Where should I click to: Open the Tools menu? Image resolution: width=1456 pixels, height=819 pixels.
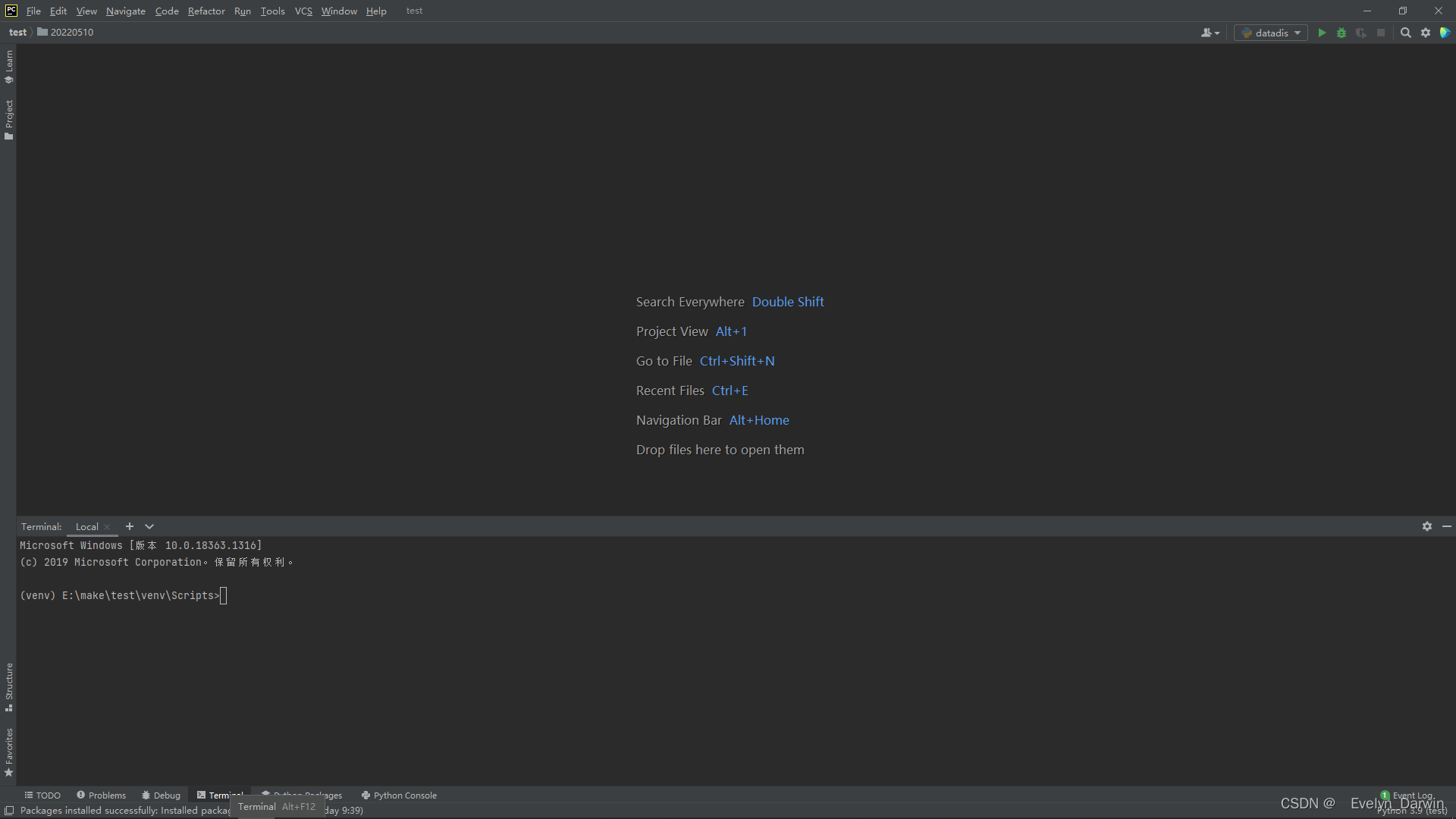[x=273, y=11]
